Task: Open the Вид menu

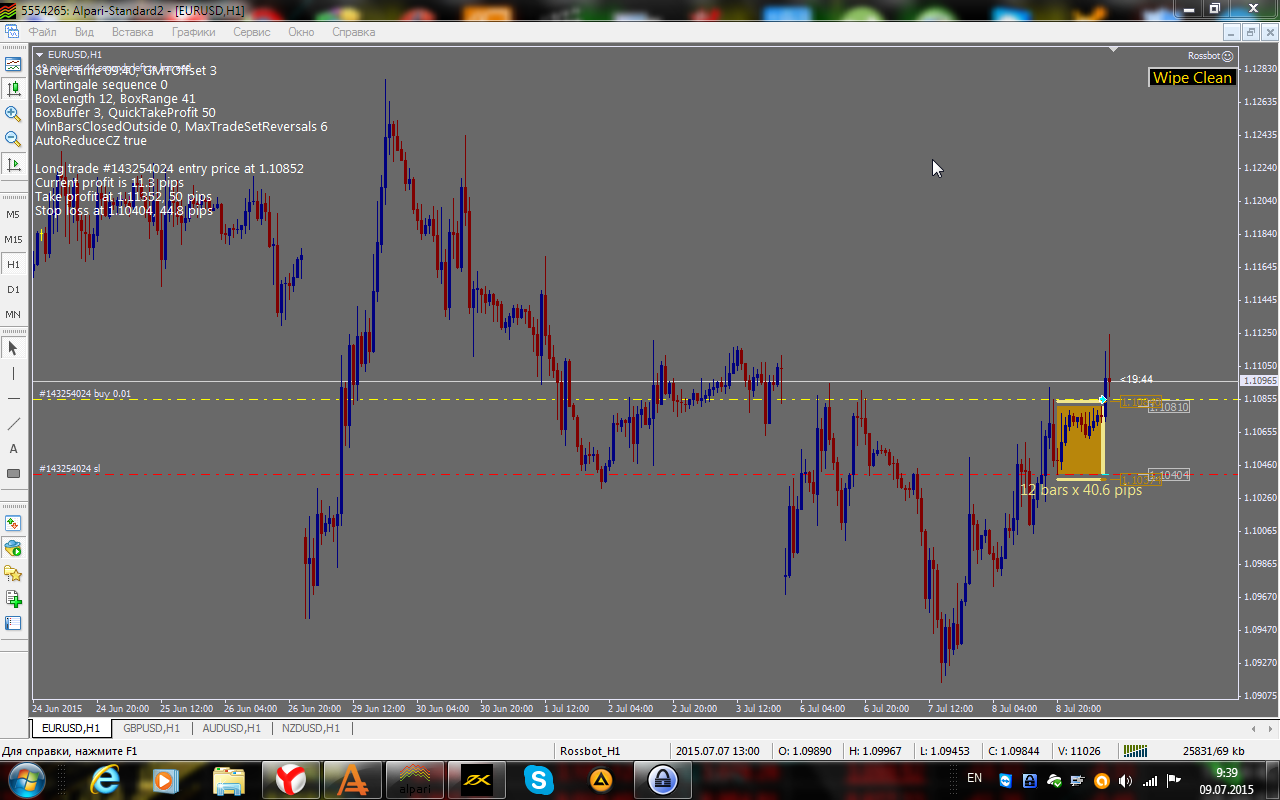Action: [84, 32]
